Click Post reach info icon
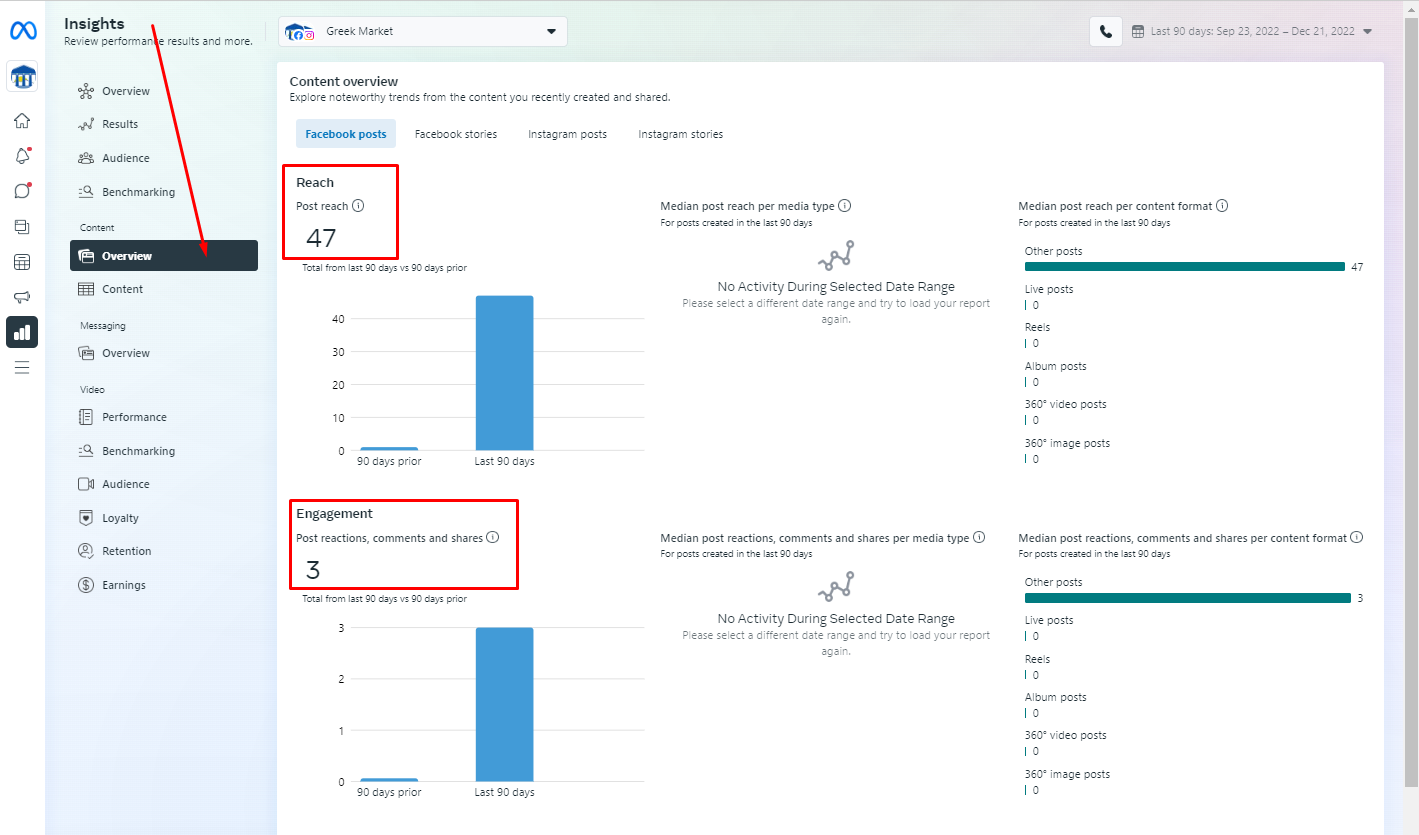 (358, 206)
